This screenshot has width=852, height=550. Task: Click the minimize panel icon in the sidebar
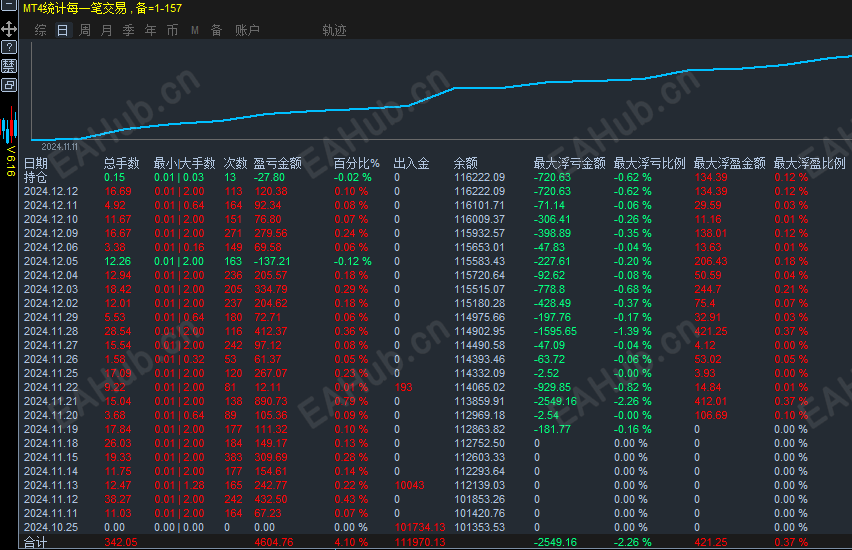pyautogui.click(x=9, y=5)
